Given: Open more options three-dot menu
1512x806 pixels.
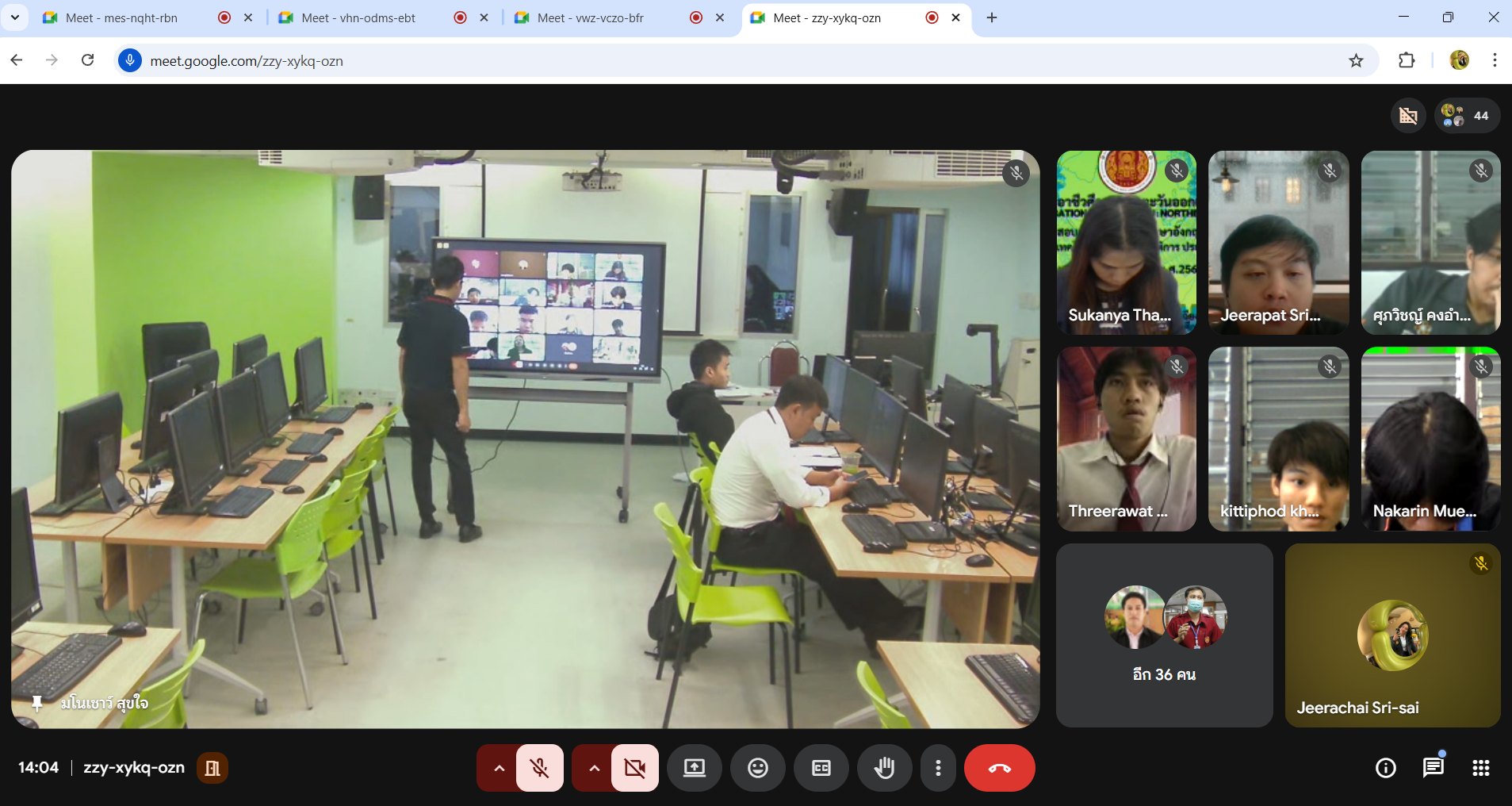Looking at the screenshot, I should tap(938, 768).
